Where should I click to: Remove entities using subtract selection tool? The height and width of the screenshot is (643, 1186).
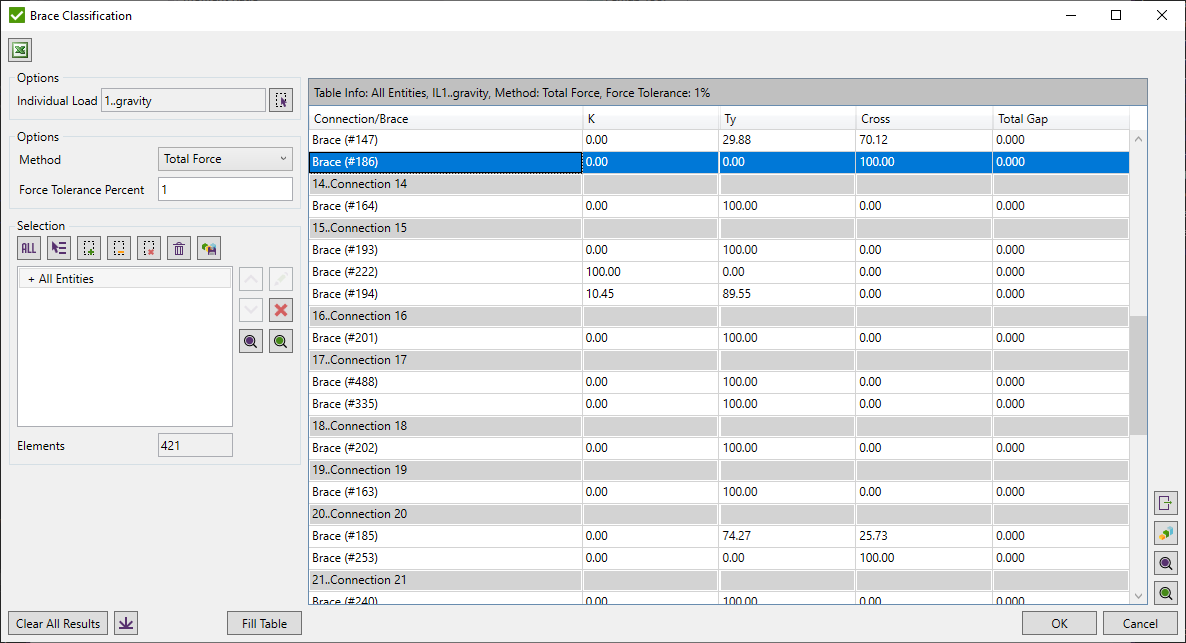pos(118,247)
